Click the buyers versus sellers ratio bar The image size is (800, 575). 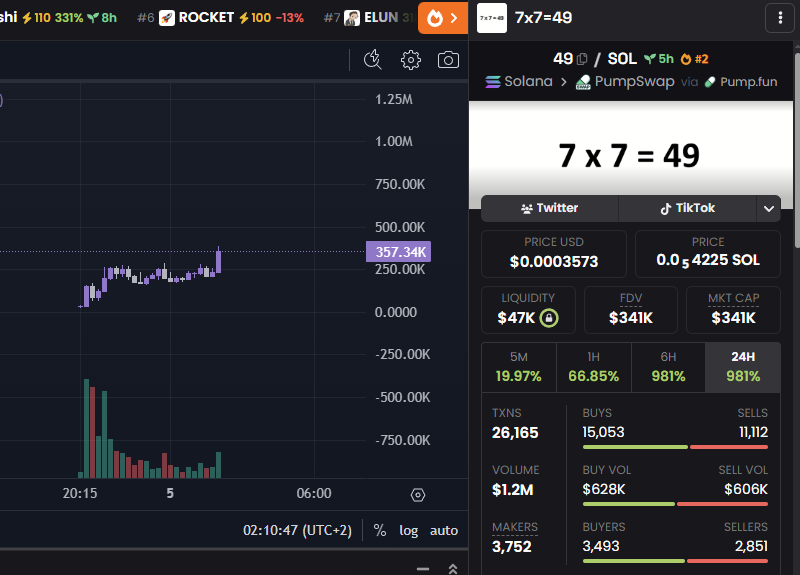pyautogui.click(x=675, y=561)
